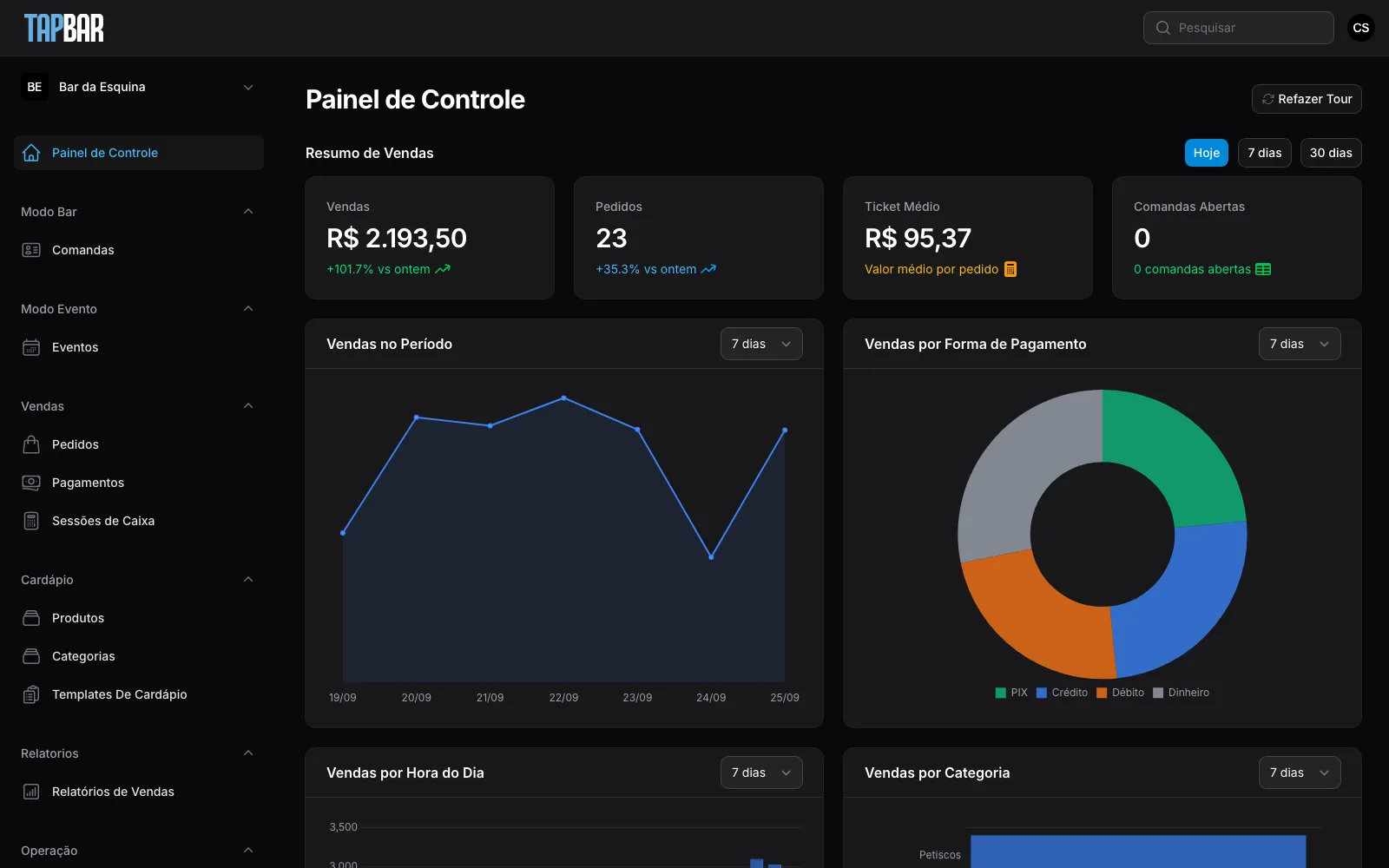Collapse the Operação section
Screen dimensions: 1389x868
(248, 851)
